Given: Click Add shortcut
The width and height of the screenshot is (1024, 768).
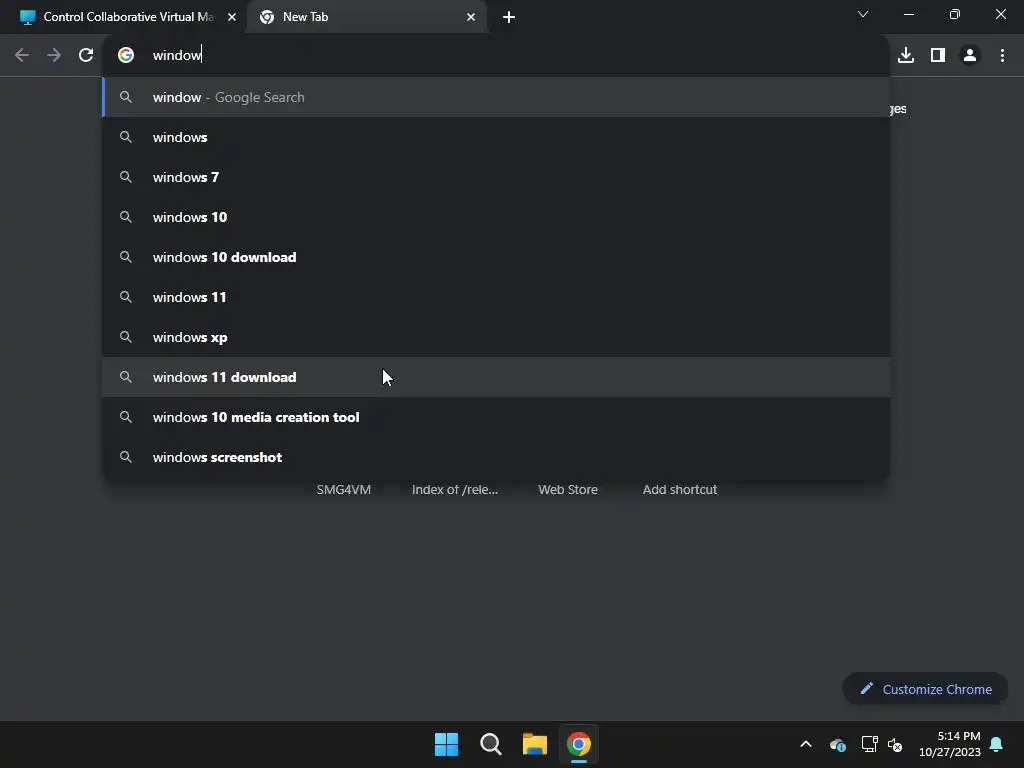Looking at the screenshot, I should pyautogui.click(x=680, y=490).
